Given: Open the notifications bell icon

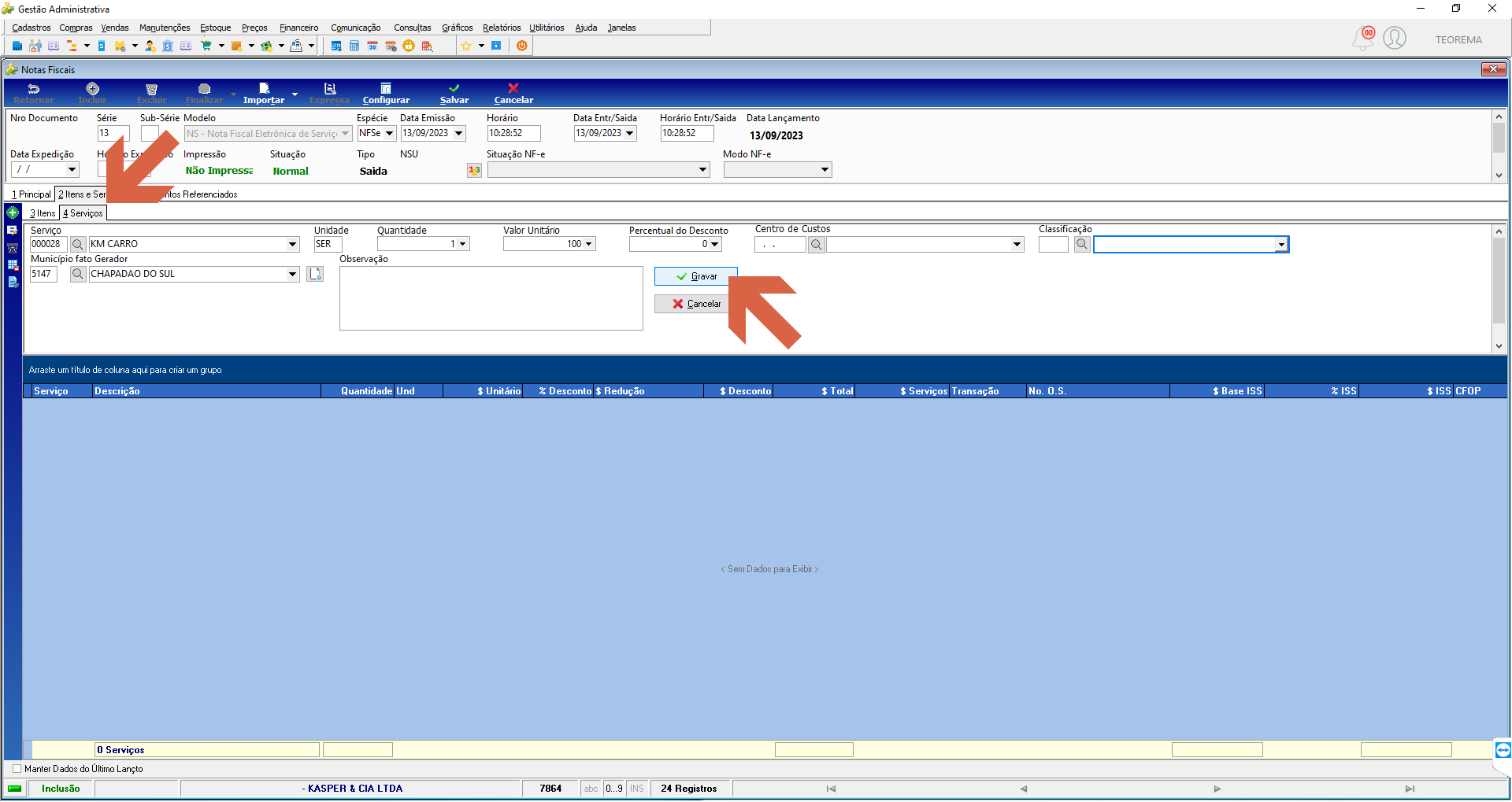Looking at the screenshot, I should click(x=1362, y=39).
